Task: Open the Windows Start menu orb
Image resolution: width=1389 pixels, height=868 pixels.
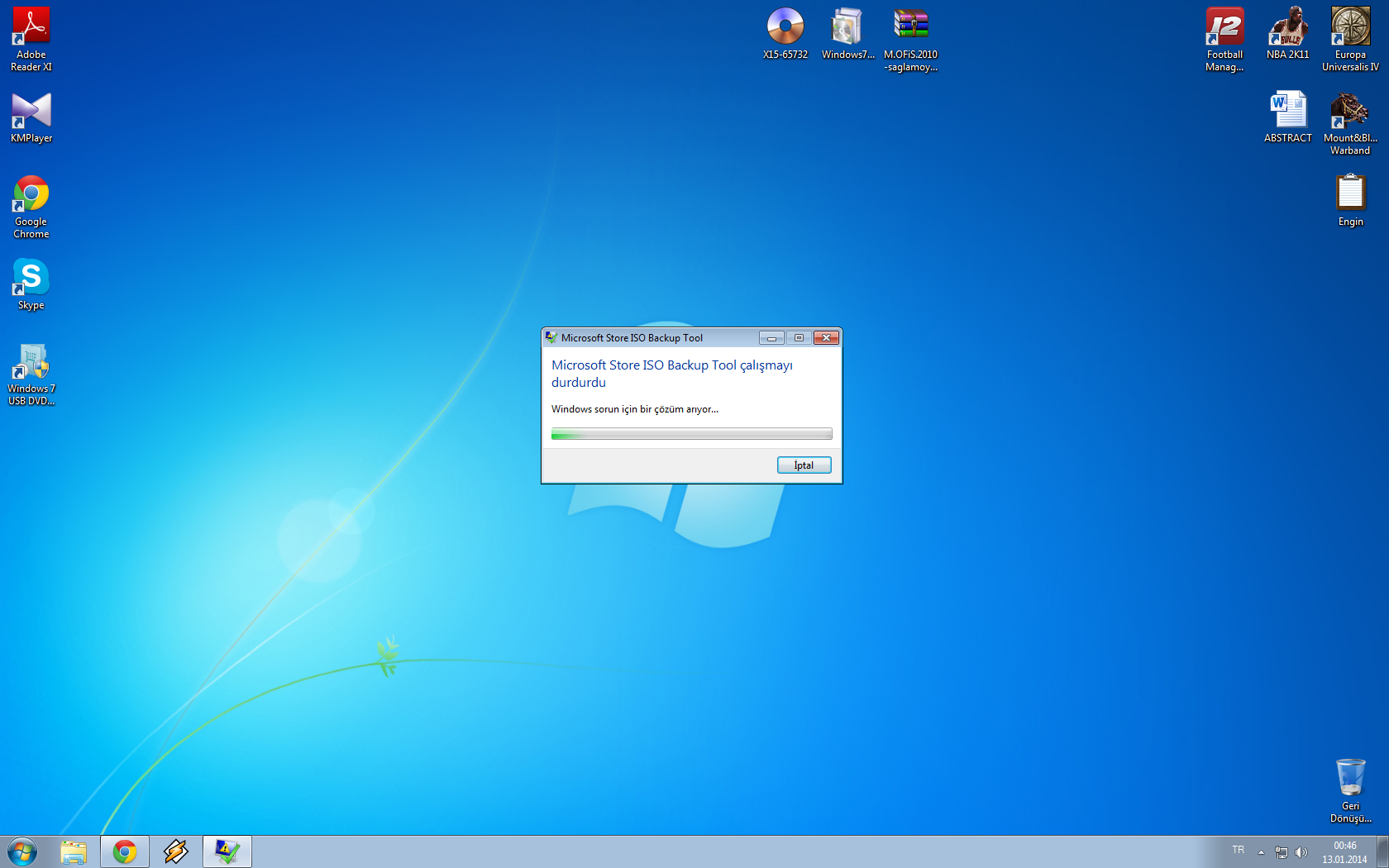Action: (x=22, y=851)
